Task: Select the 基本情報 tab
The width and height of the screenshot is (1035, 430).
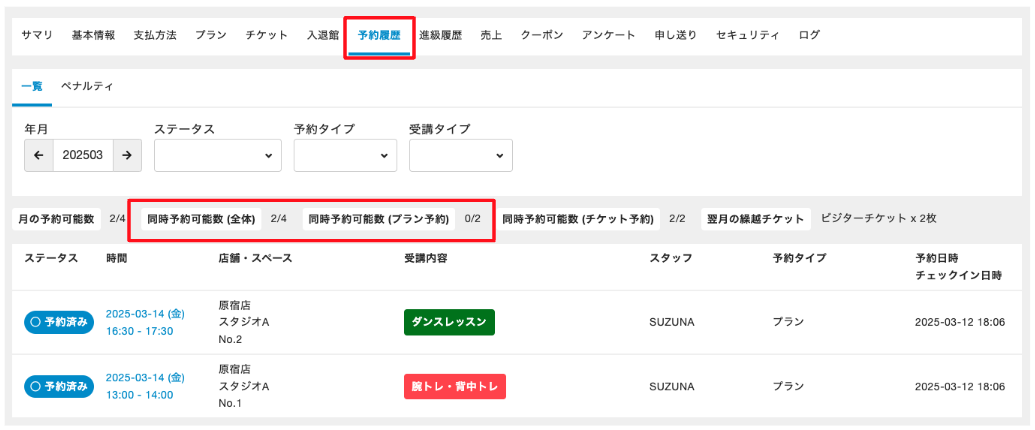Action: (93, 35)
